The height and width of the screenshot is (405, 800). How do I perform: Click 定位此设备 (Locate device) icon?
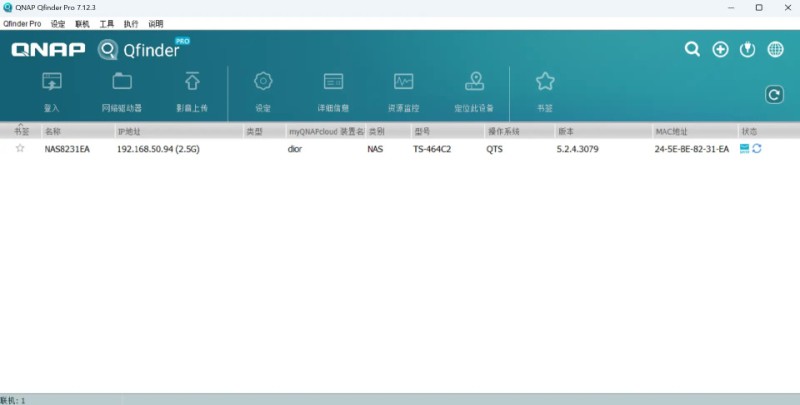474,82
